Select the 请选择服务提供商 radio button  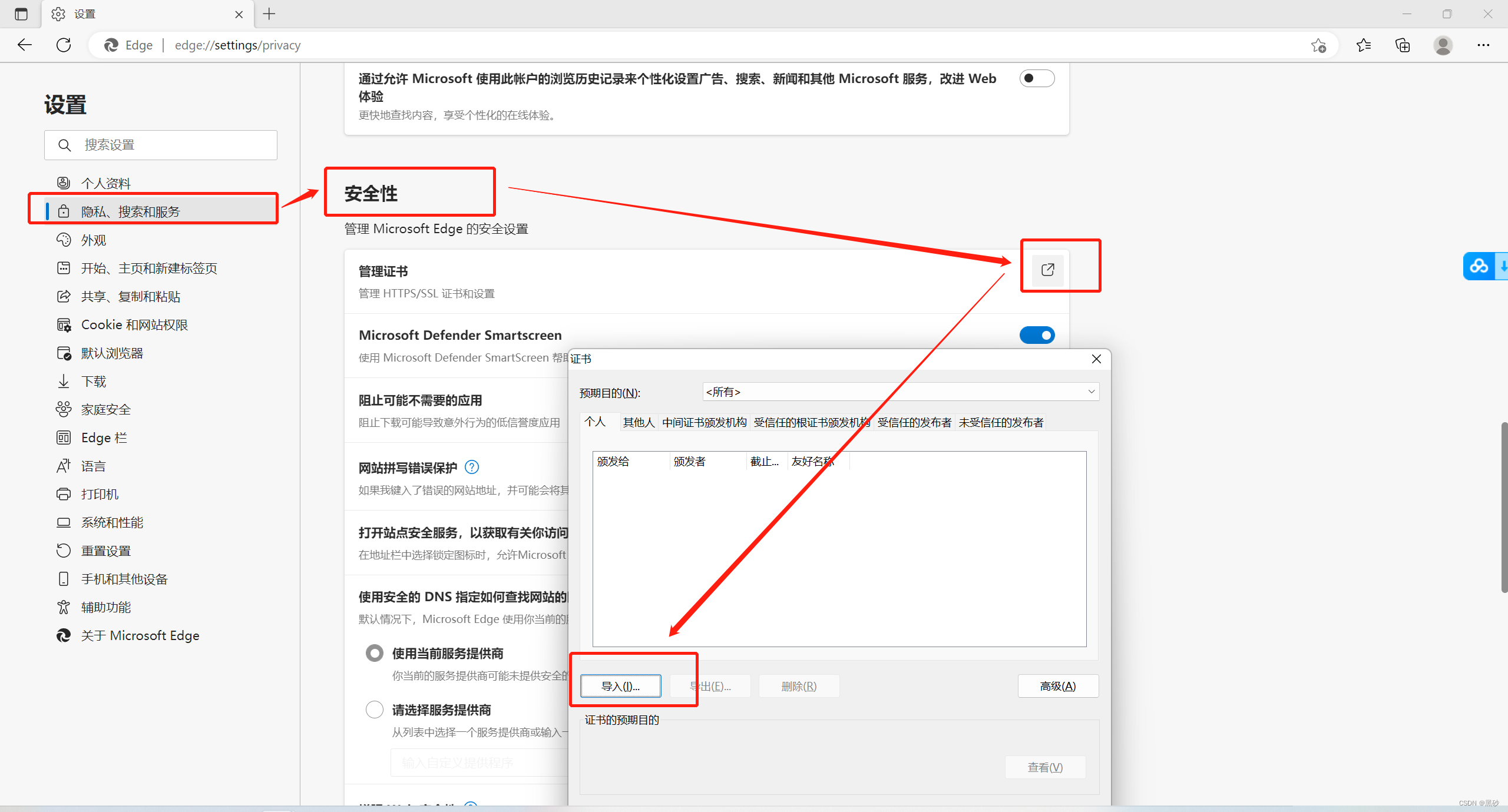pos(375,710)
